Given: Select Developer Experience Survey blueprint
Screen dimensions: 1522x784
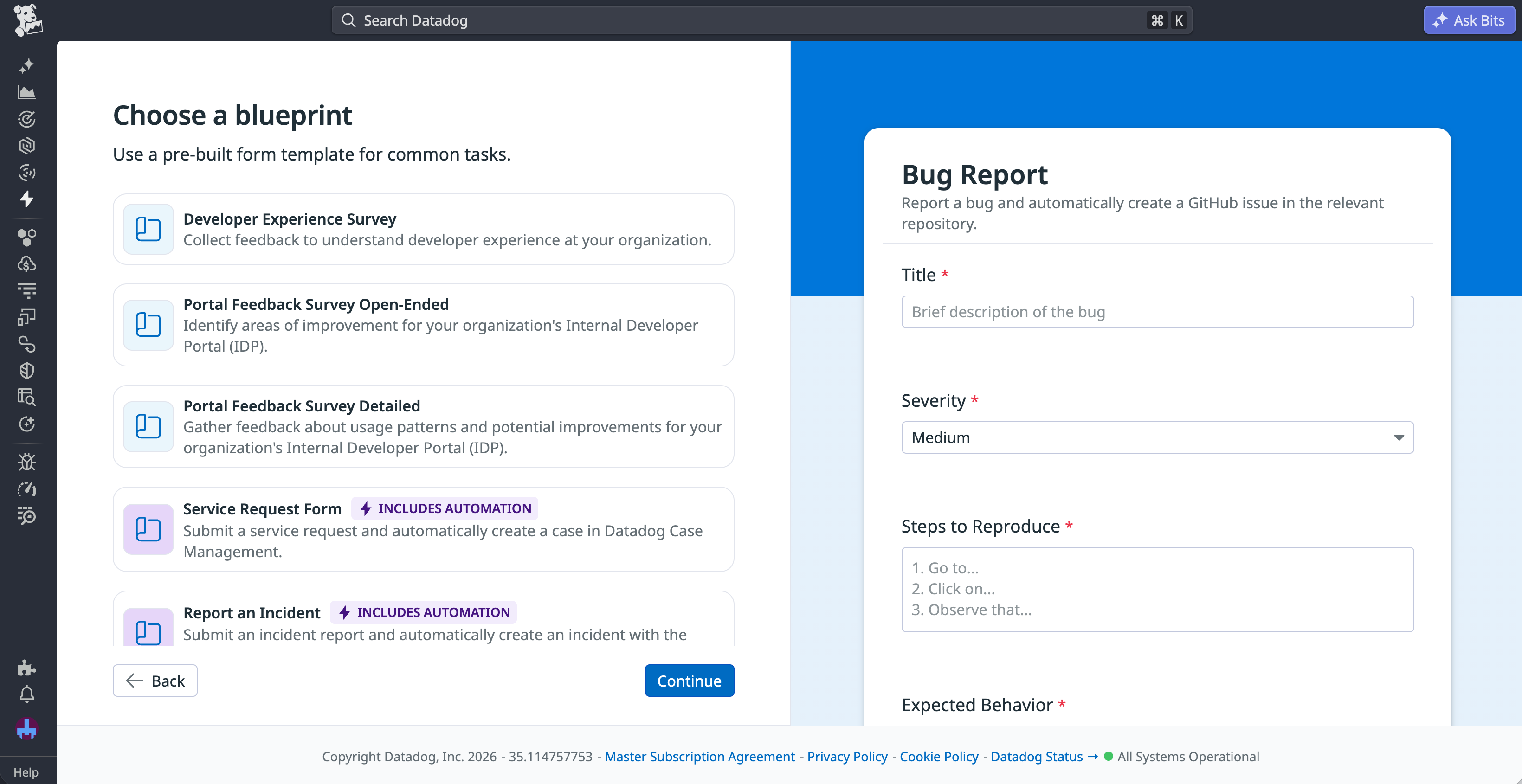Looking at the screenshot, I should (423, 229).
